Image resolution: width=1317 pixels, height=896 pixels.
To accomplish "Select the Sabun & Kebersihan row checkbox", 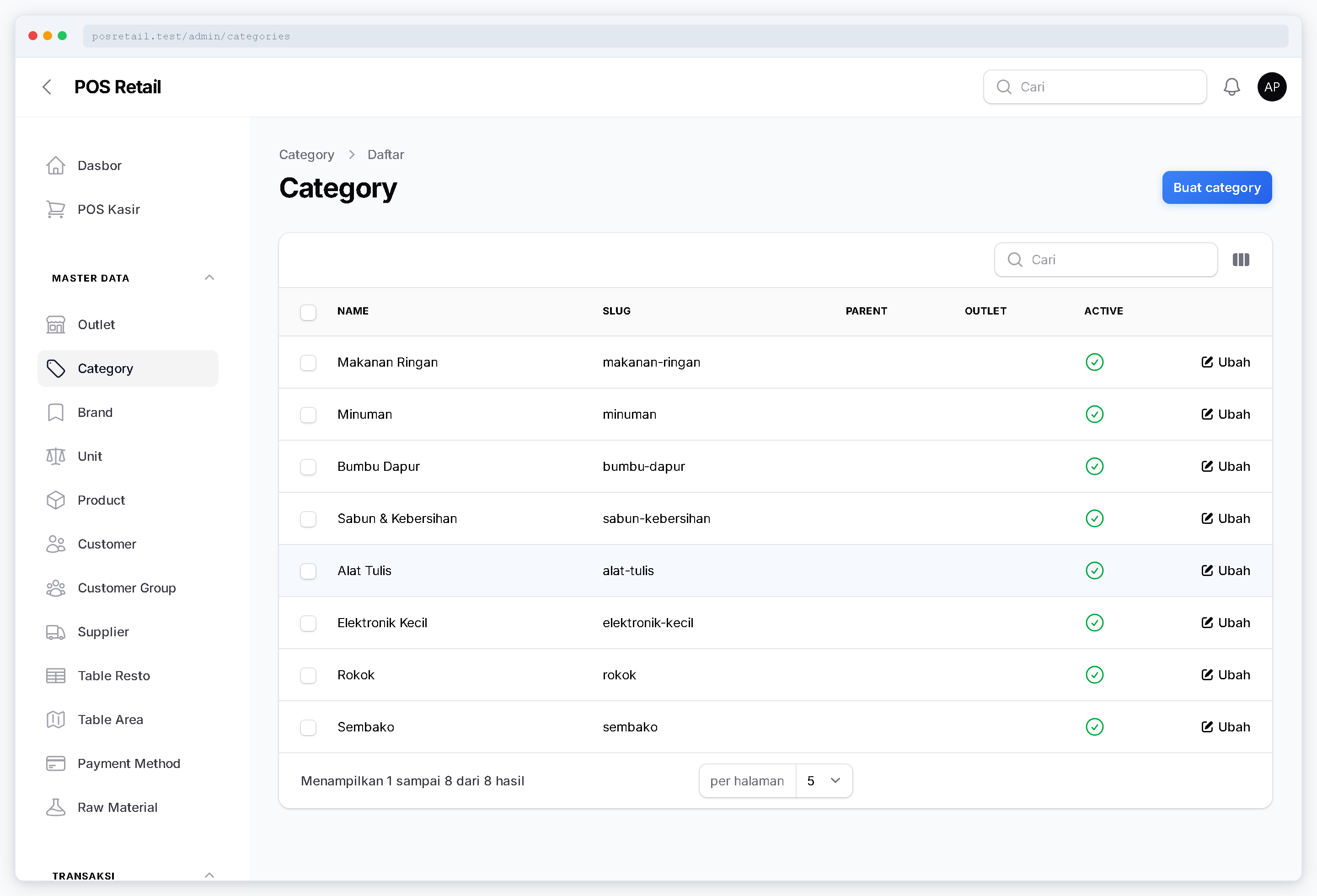I will pyautogui.click(x=308, y=519).
